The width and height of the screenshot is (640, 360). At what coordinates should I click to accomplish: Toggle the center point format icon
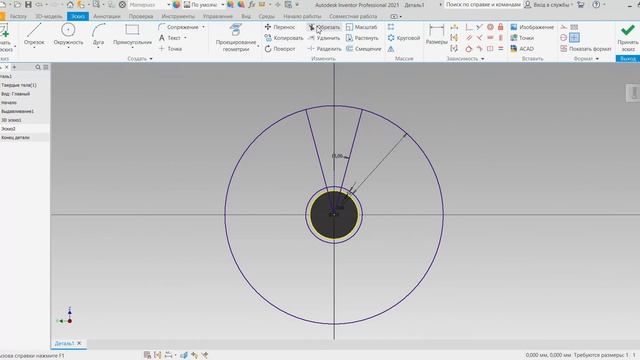[564, 38]
